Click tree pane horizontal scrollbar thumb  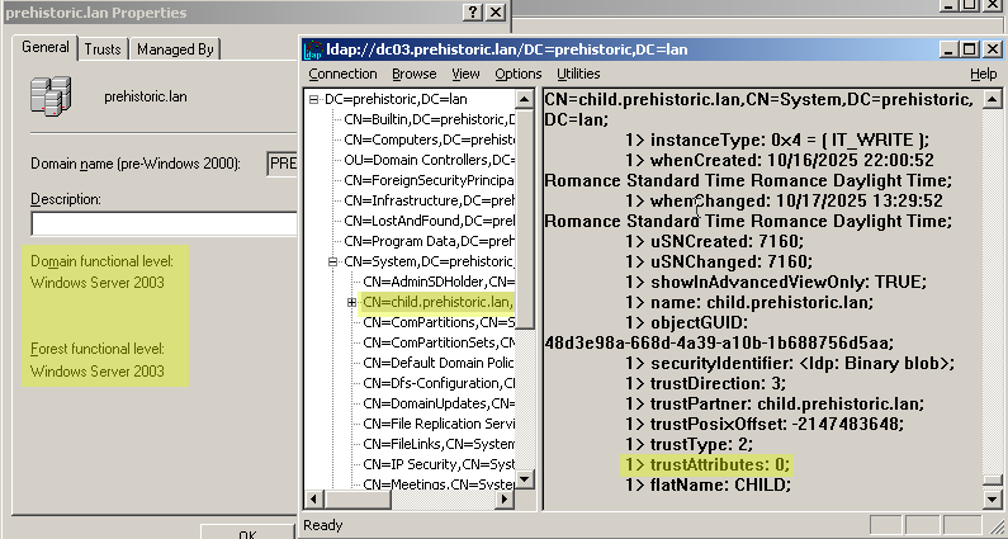tap(357, 499)
